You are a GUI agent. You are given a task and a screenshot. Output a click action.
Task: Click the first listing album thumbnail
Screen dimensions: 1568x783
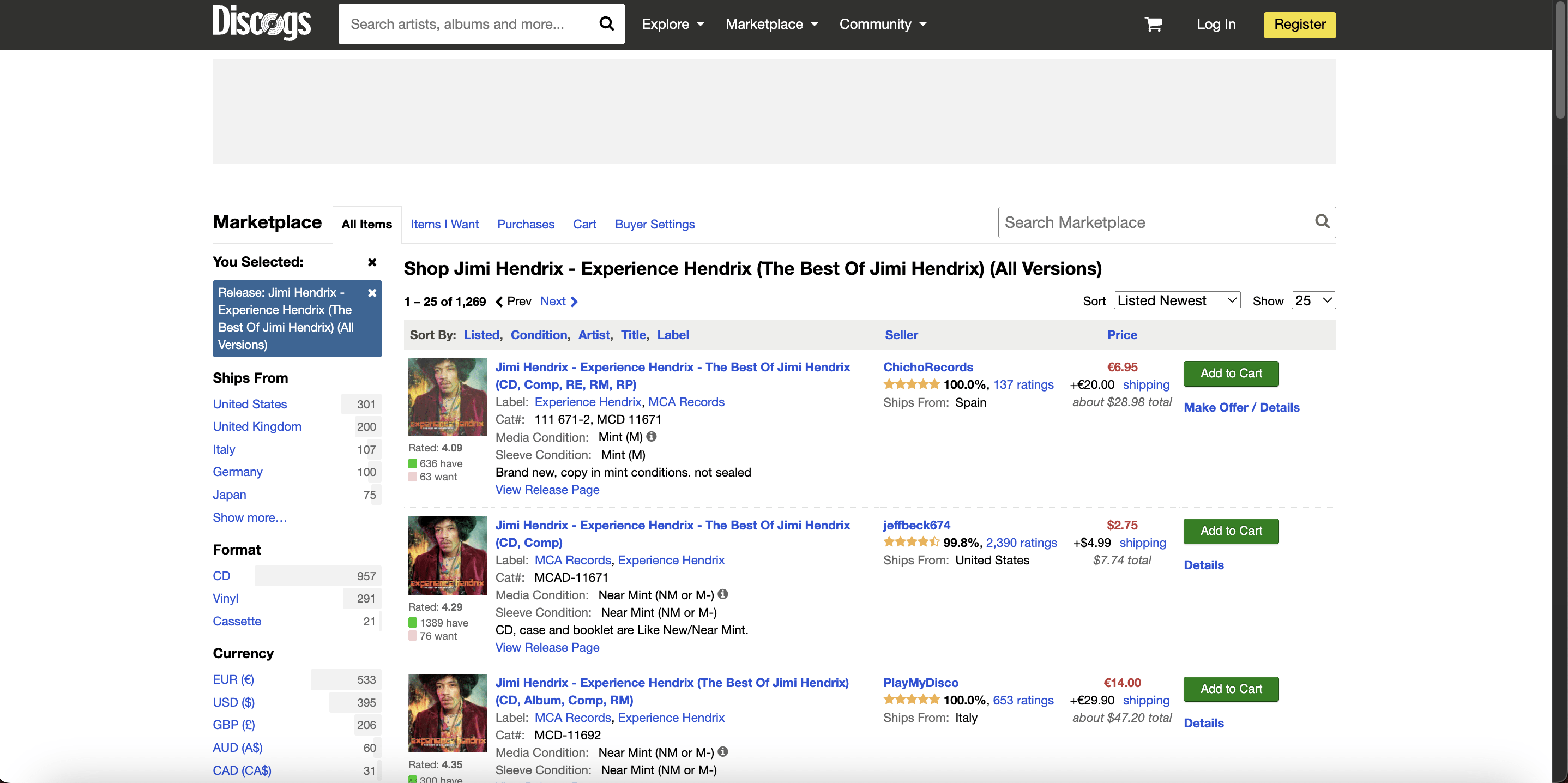click(x=447, y=396)
